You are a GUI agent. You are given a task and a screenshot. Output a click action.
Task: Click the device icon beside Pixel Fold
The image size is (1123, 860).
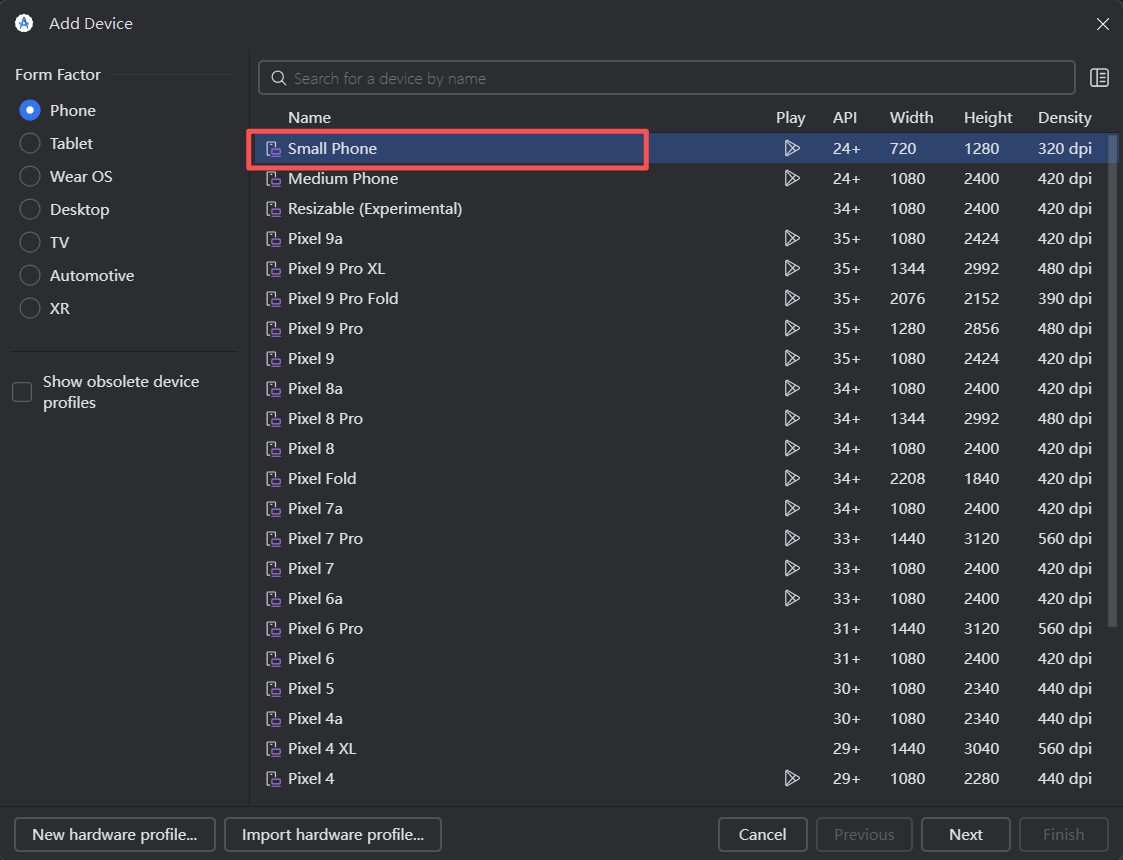(x=273, y=479)
